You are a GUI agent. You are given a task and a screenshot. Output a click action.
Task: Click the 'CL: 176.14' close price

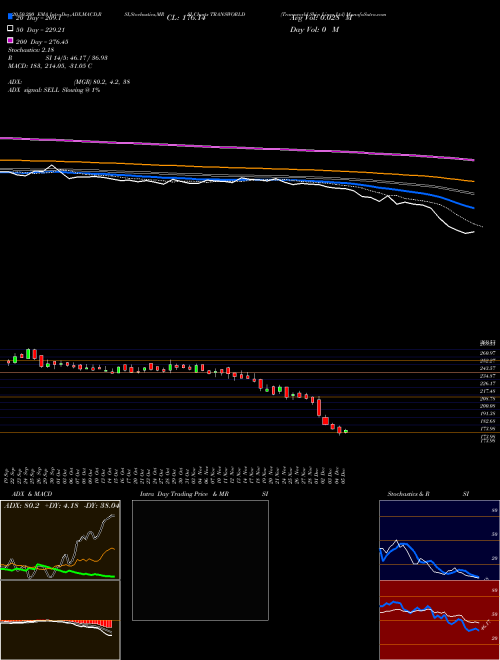pos(186,18)
